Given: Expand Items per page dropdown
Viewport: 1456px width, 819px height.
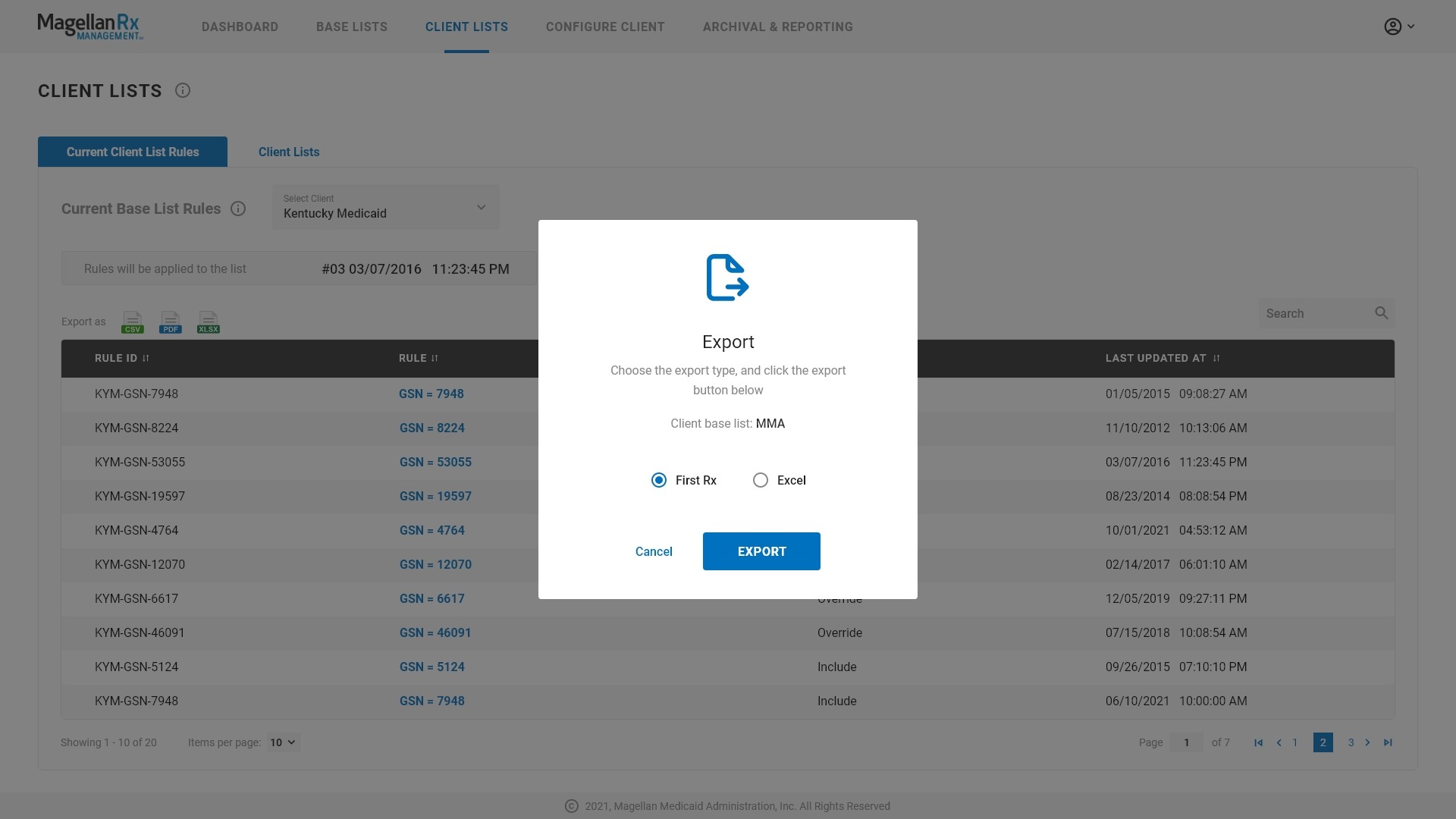Looking at the screenshot, I should coord(282,743).
